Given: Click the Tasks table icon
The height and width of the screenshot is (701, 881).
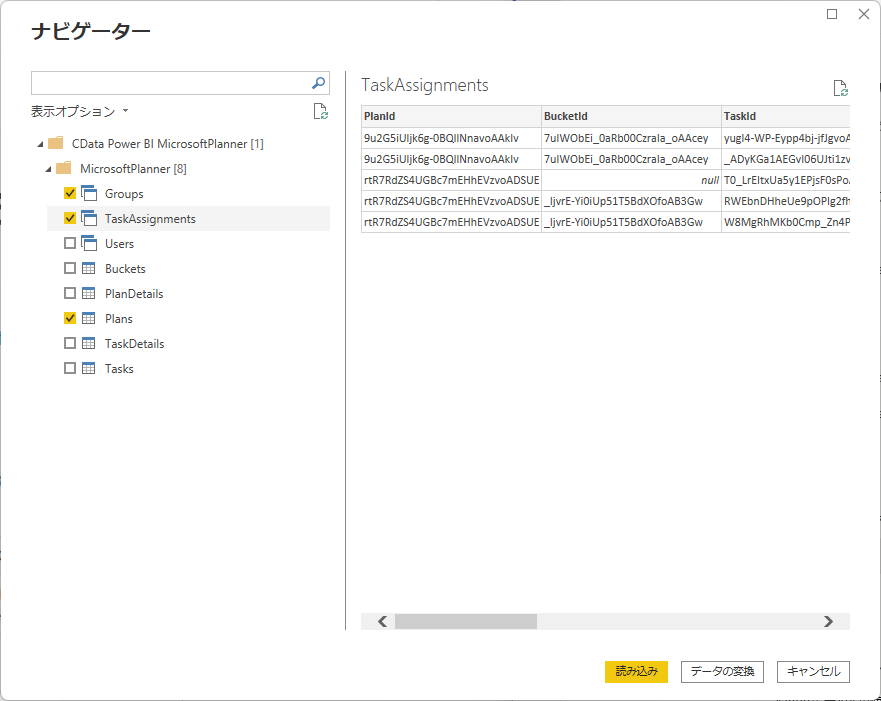Looking at the screenshot, I should pos(89,368).
